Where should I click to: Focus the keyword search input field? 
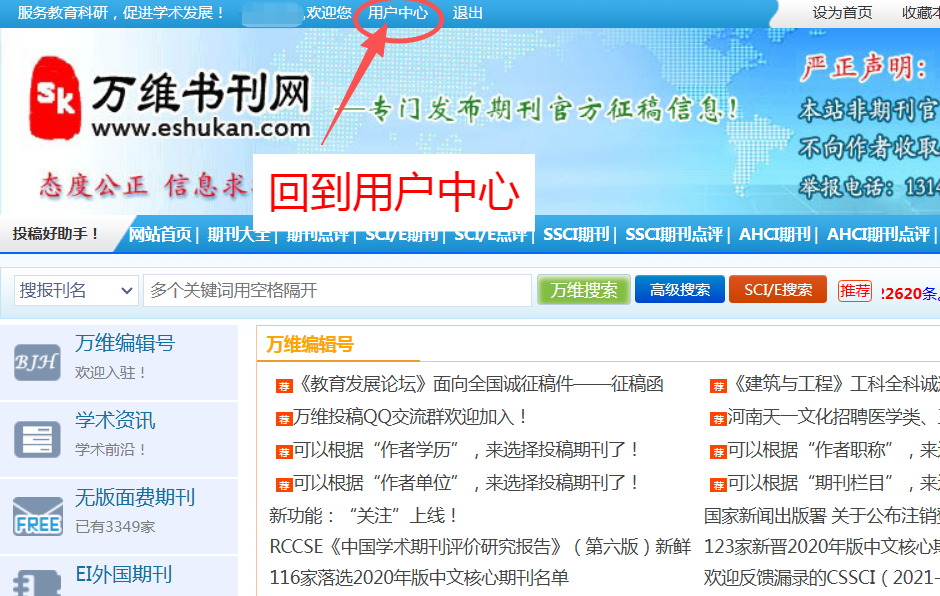tap(337, 290)
